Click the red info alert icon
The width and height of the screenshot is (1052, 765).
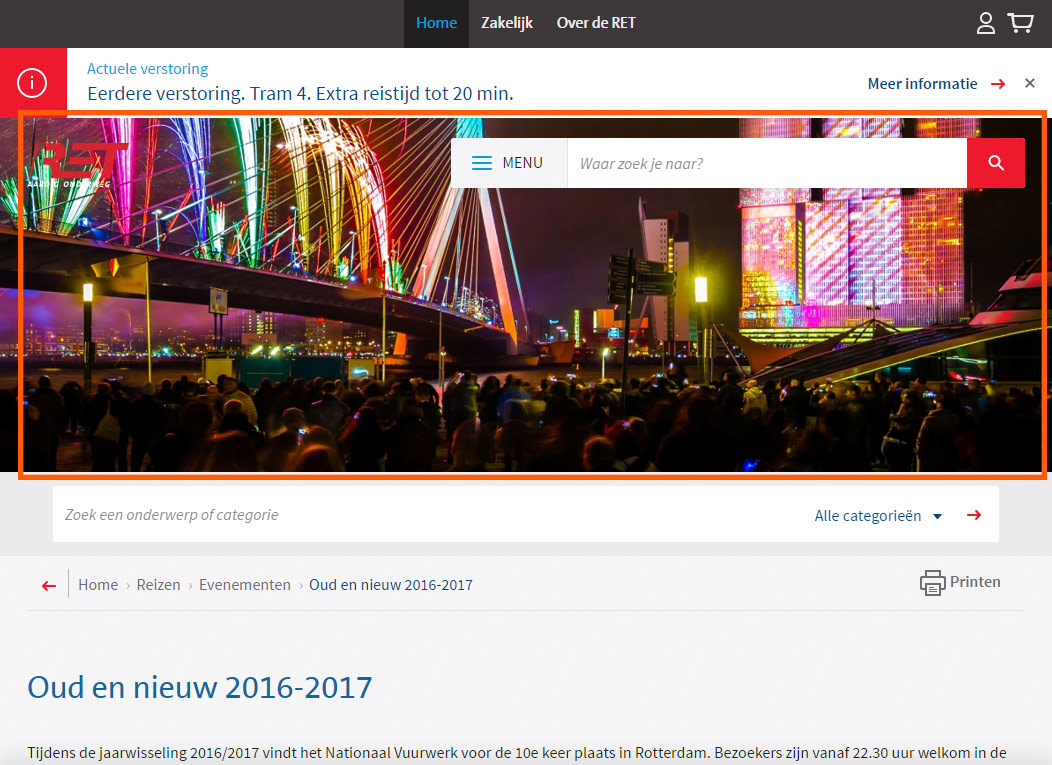point(32,83)
